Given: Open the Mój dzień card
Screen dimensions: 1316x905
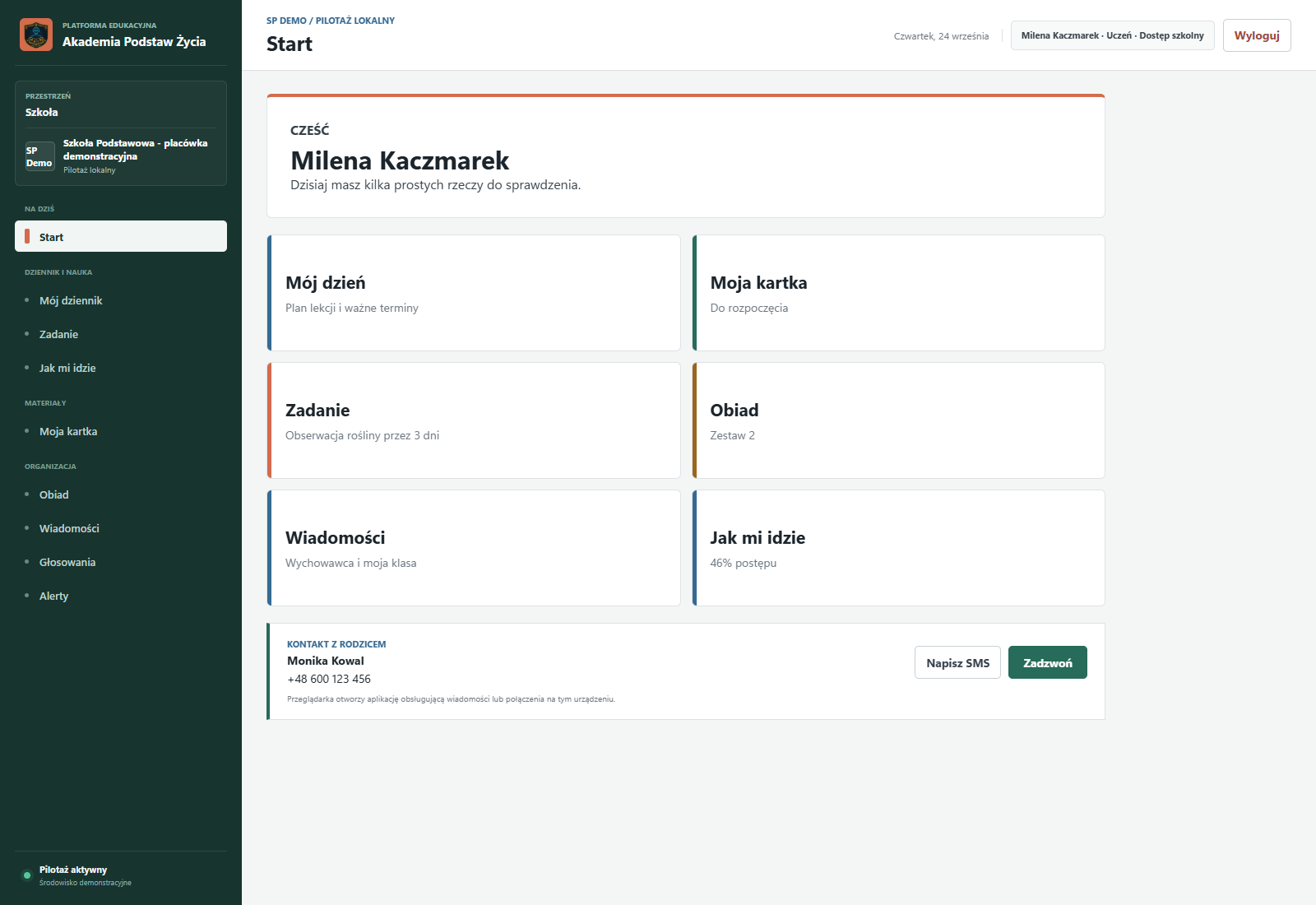Looking at the screenshot, I should (474, 293).
